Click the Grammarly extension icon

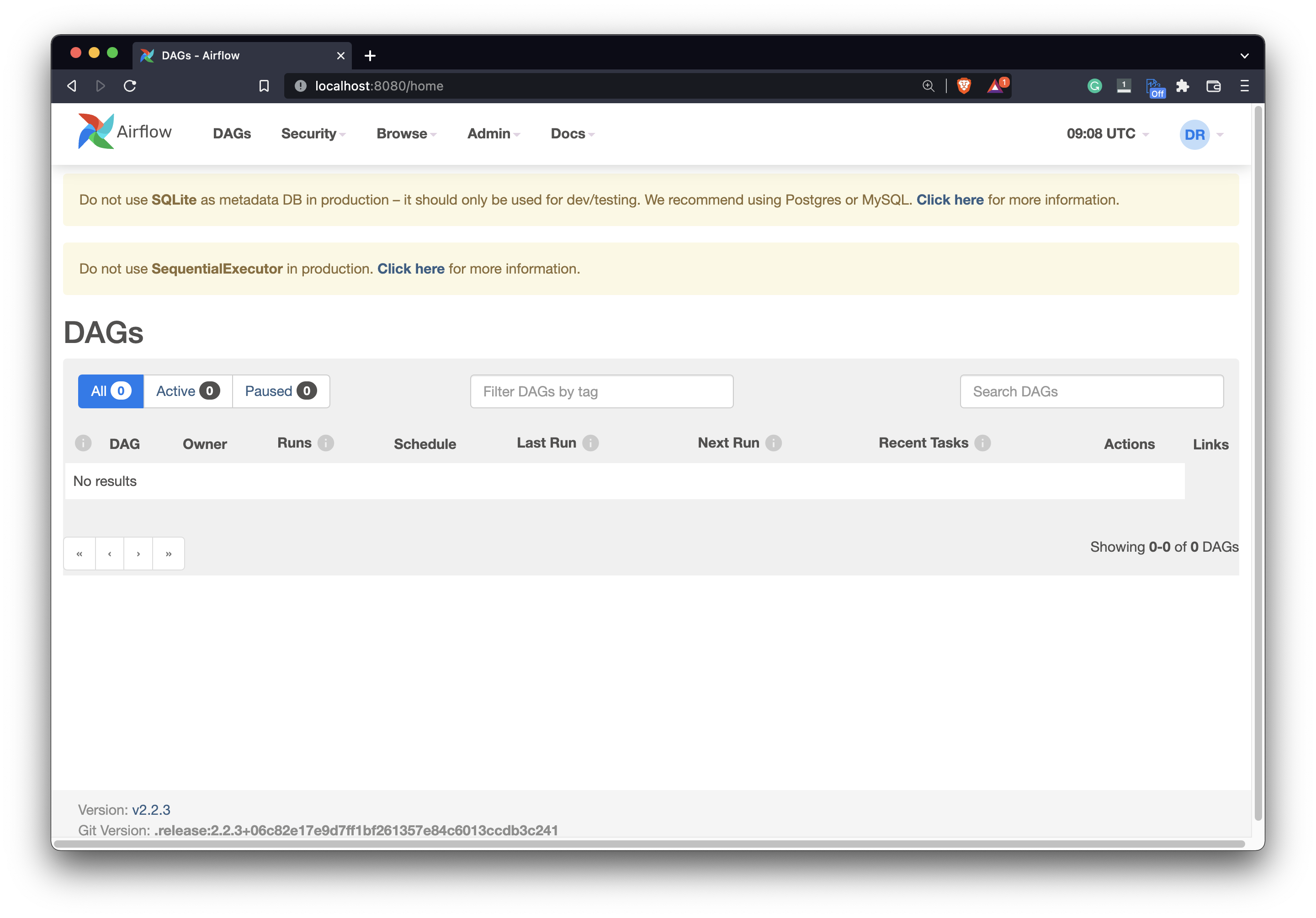click(1095, 85)
